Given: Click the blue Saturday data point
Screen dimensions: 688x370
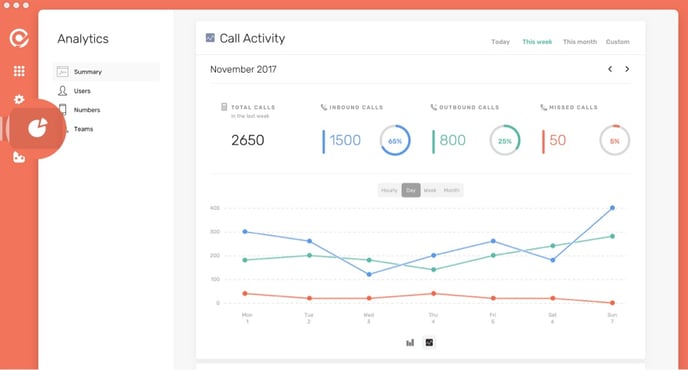Looking at the screenshot, I should 552,260.
